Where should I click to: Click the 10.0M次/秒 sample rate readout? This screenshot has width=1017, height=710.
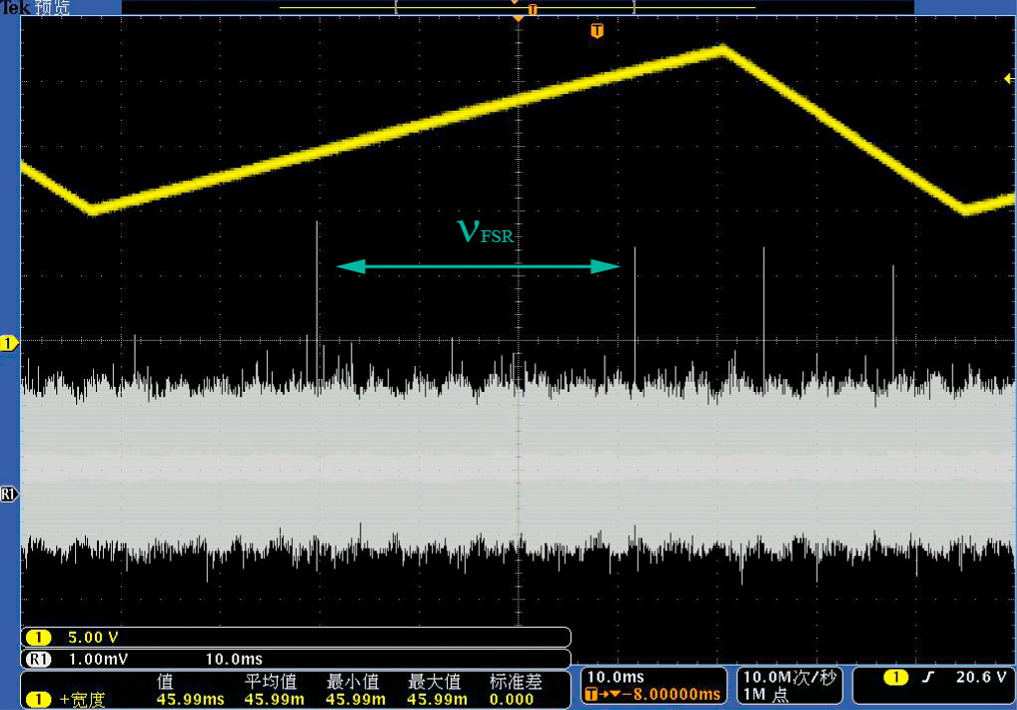pyautogui.click(x=789, y=678)
